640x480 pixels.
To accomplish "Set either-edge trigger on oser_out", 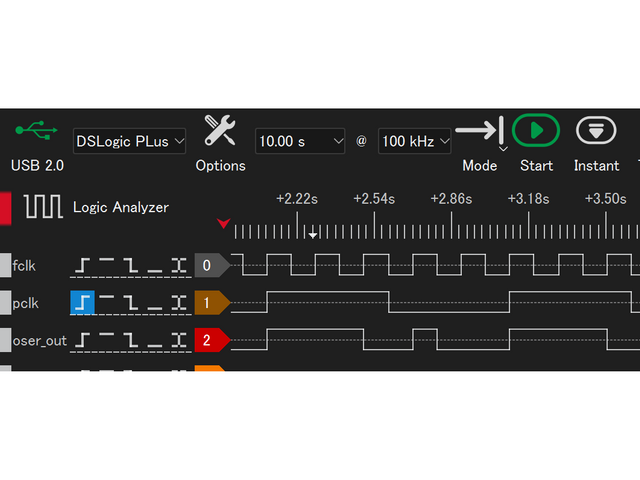I will point(179,341).
